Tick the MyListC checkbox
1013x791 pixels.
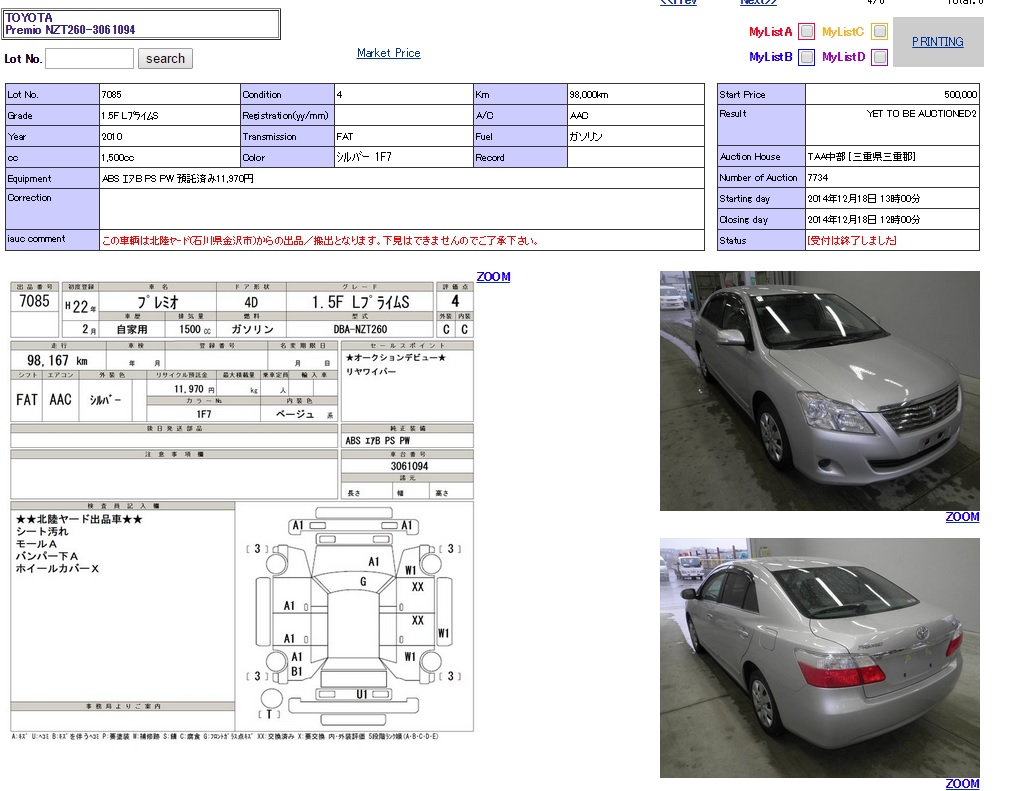click(x=879, y=31)
